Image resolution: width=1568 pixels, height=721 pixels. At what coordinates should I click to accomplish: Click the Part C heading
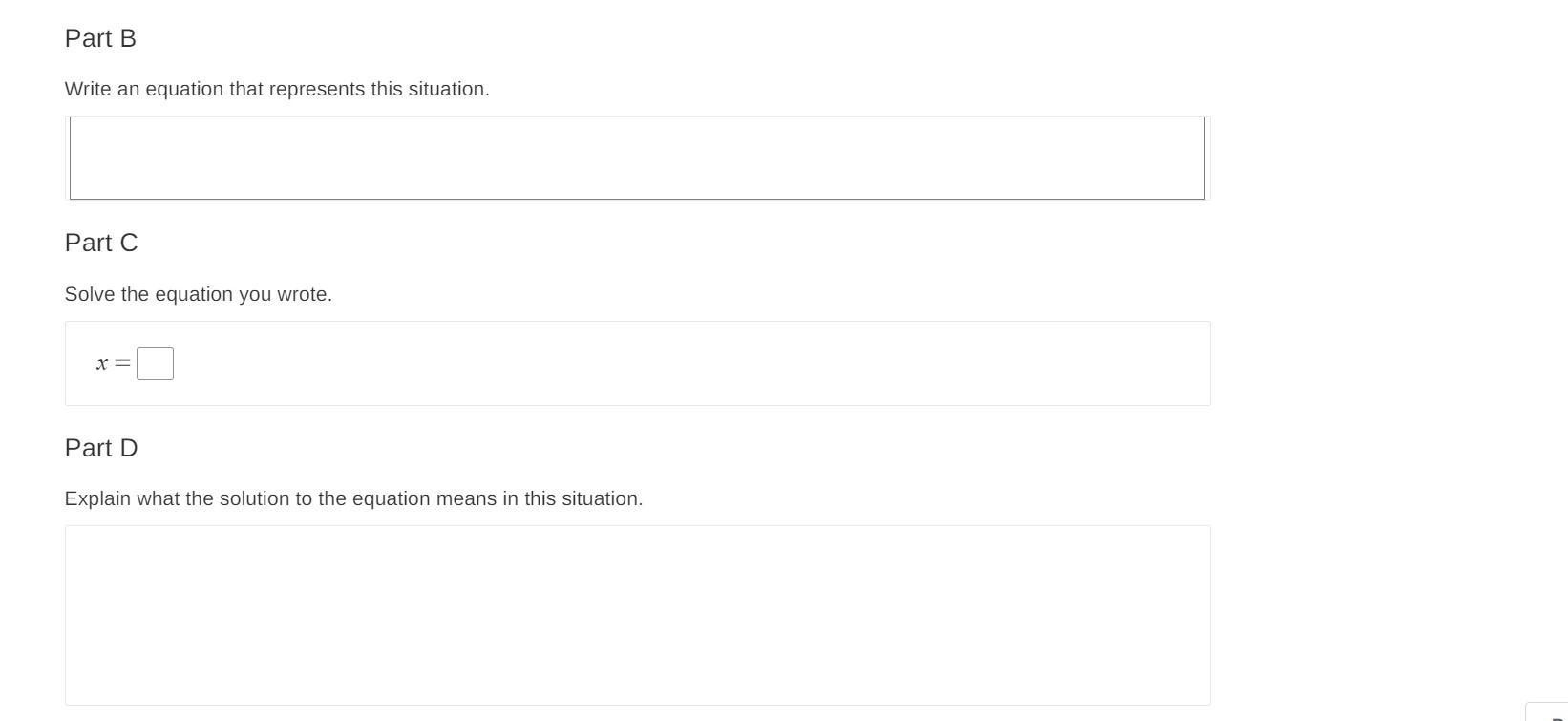point(101,244)
